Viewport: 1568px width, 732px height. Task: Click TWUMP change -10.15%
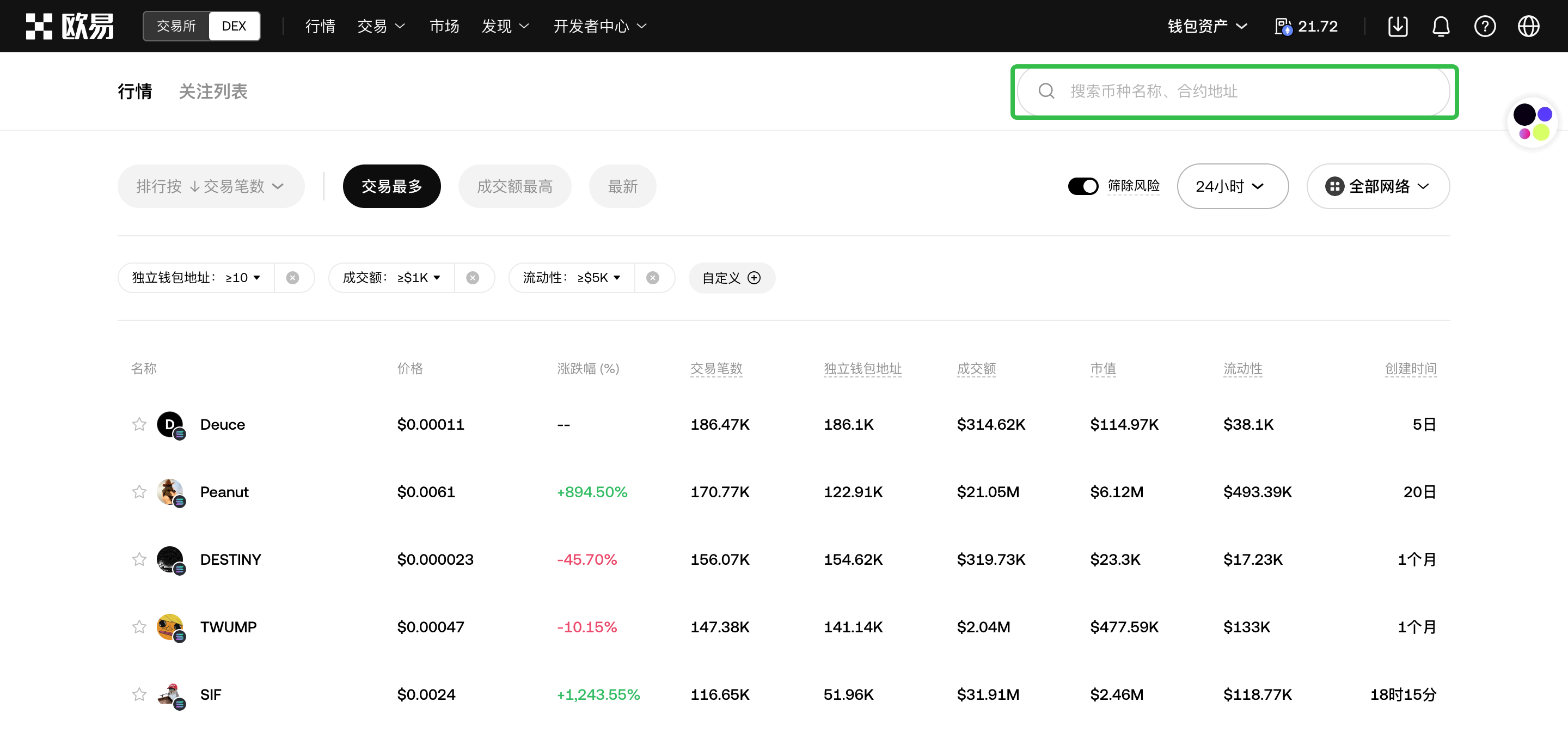point(587,627)
